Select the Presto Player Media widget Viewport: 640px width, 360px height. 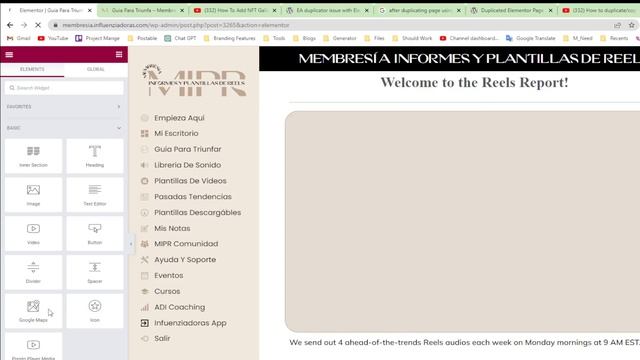(x=33, y=347)
